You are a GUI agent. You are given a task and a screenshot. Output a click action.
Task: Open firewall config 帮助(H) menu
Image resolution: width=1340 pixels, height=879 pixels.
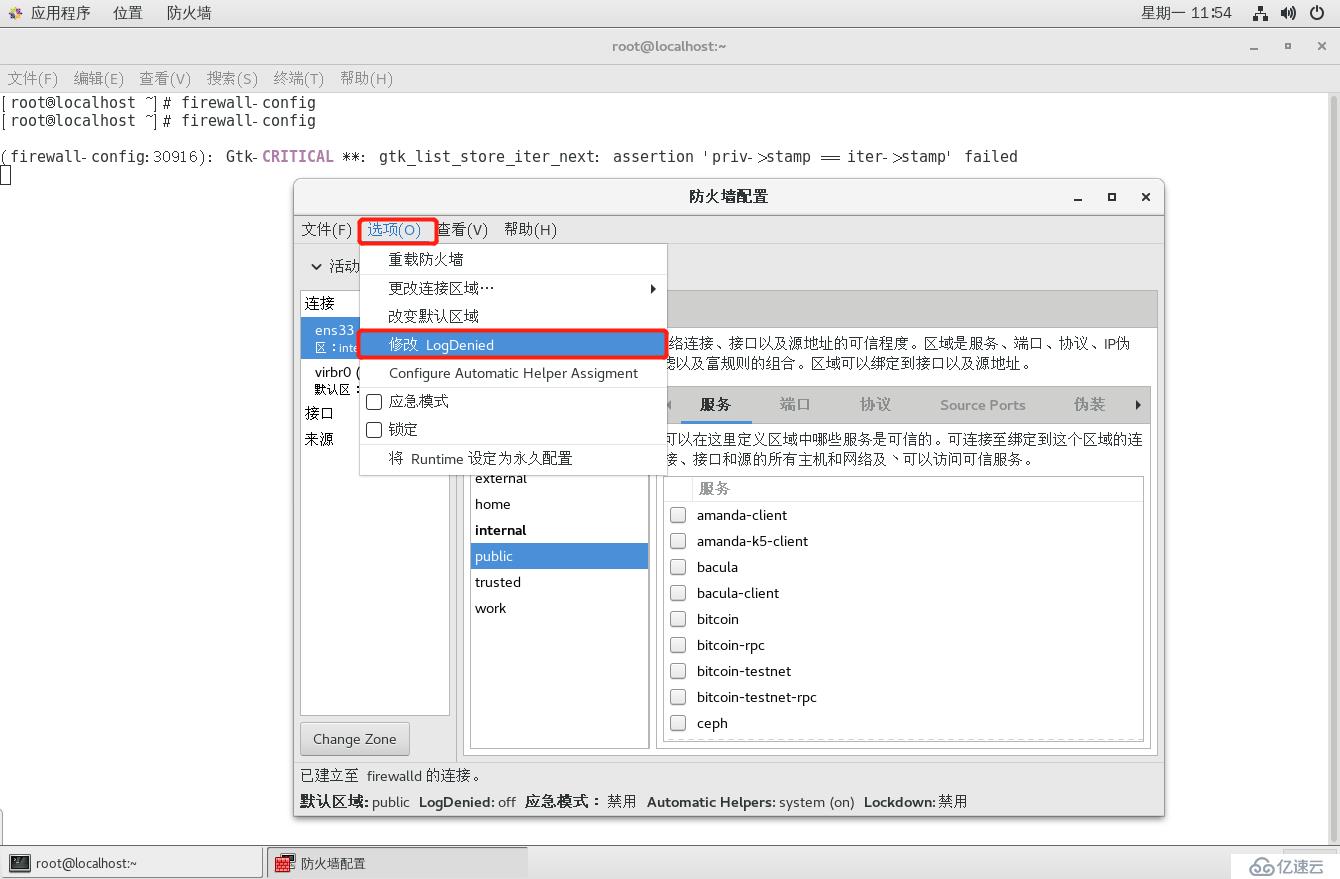pos(530,230)
